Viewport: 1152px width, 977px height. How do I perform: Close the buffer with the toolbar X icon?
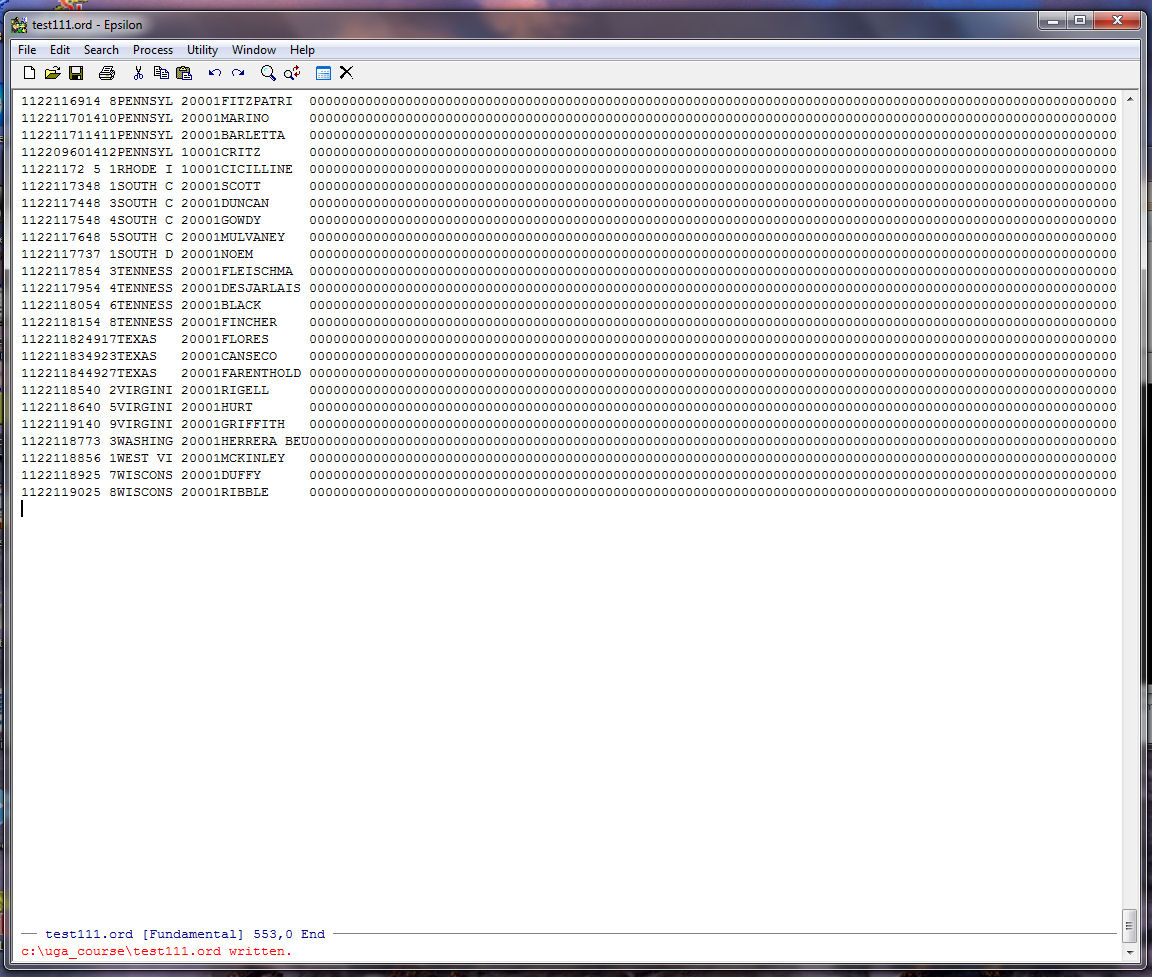click(346, 73)
